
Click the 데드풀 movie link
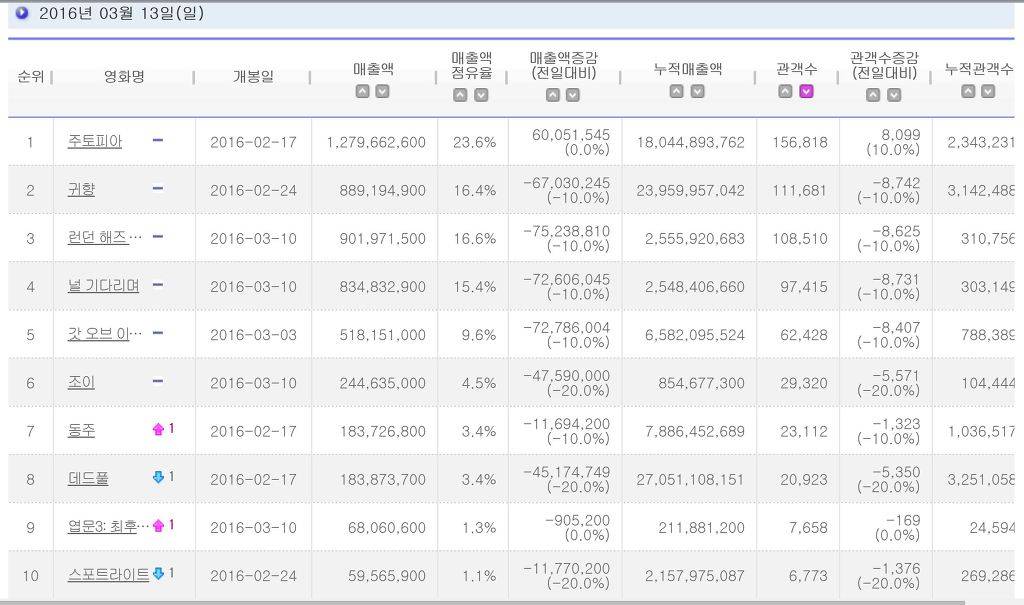pos(88,479)
